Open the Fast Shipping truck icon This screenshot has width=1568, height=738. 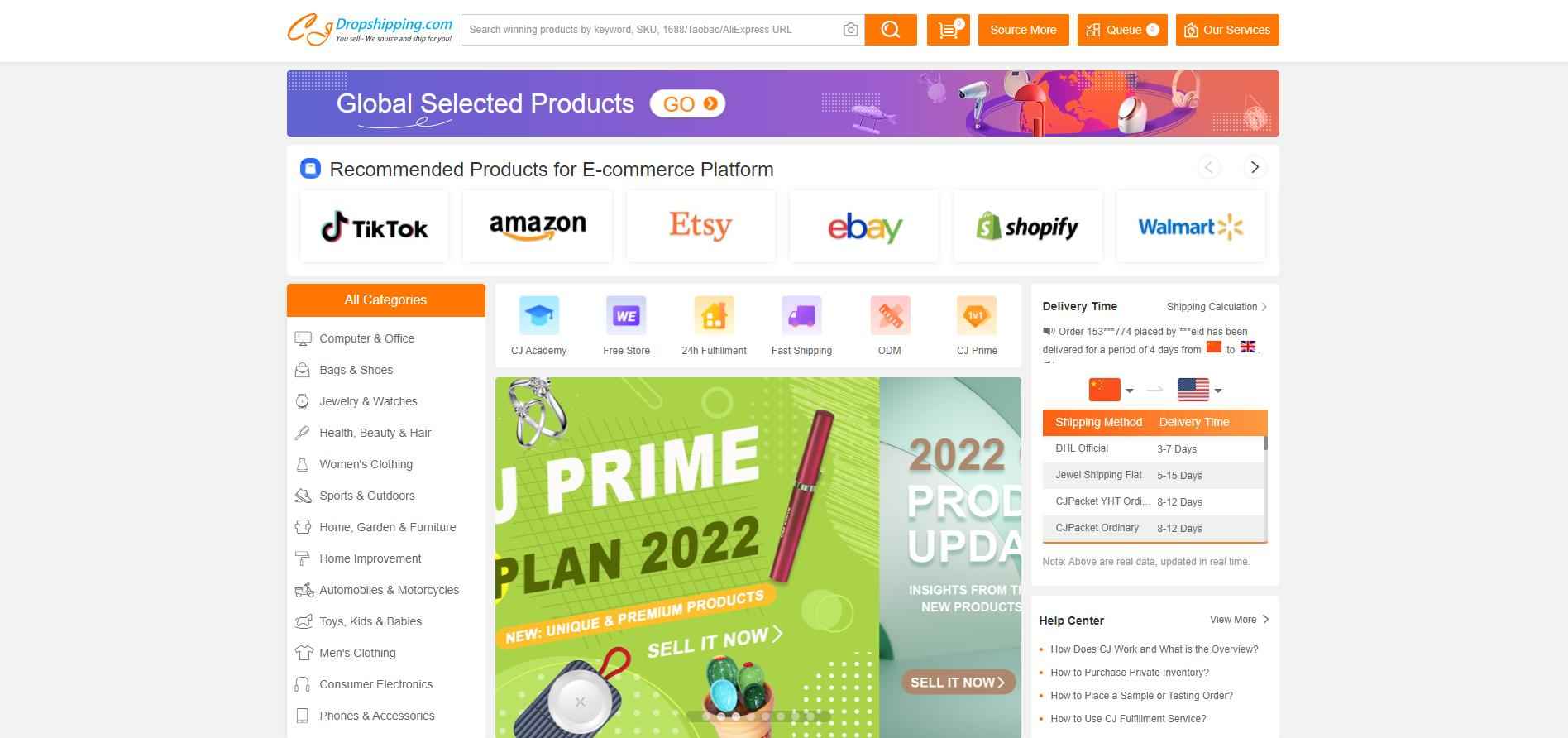pyautogui.click(x=801, y=315)
